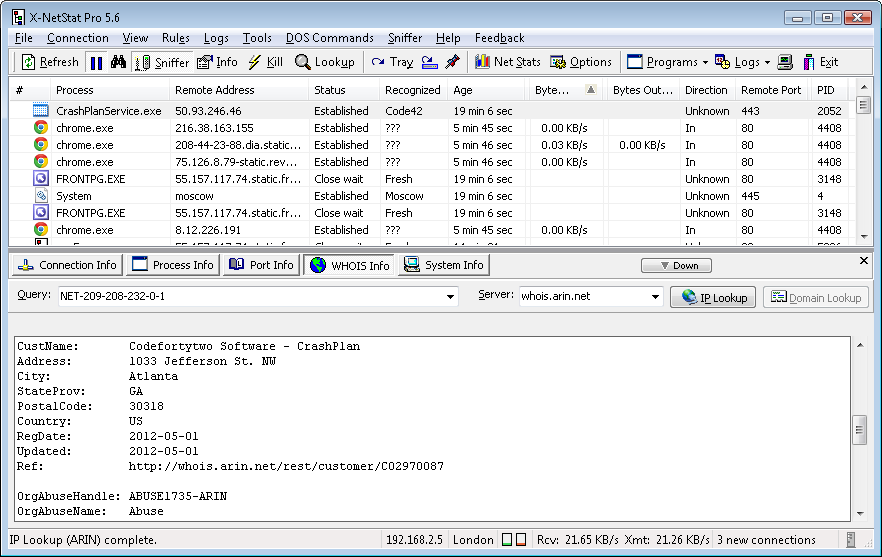Click the binoculars find icon
This screenshot has width=882, height=557.
pos(118,62)
